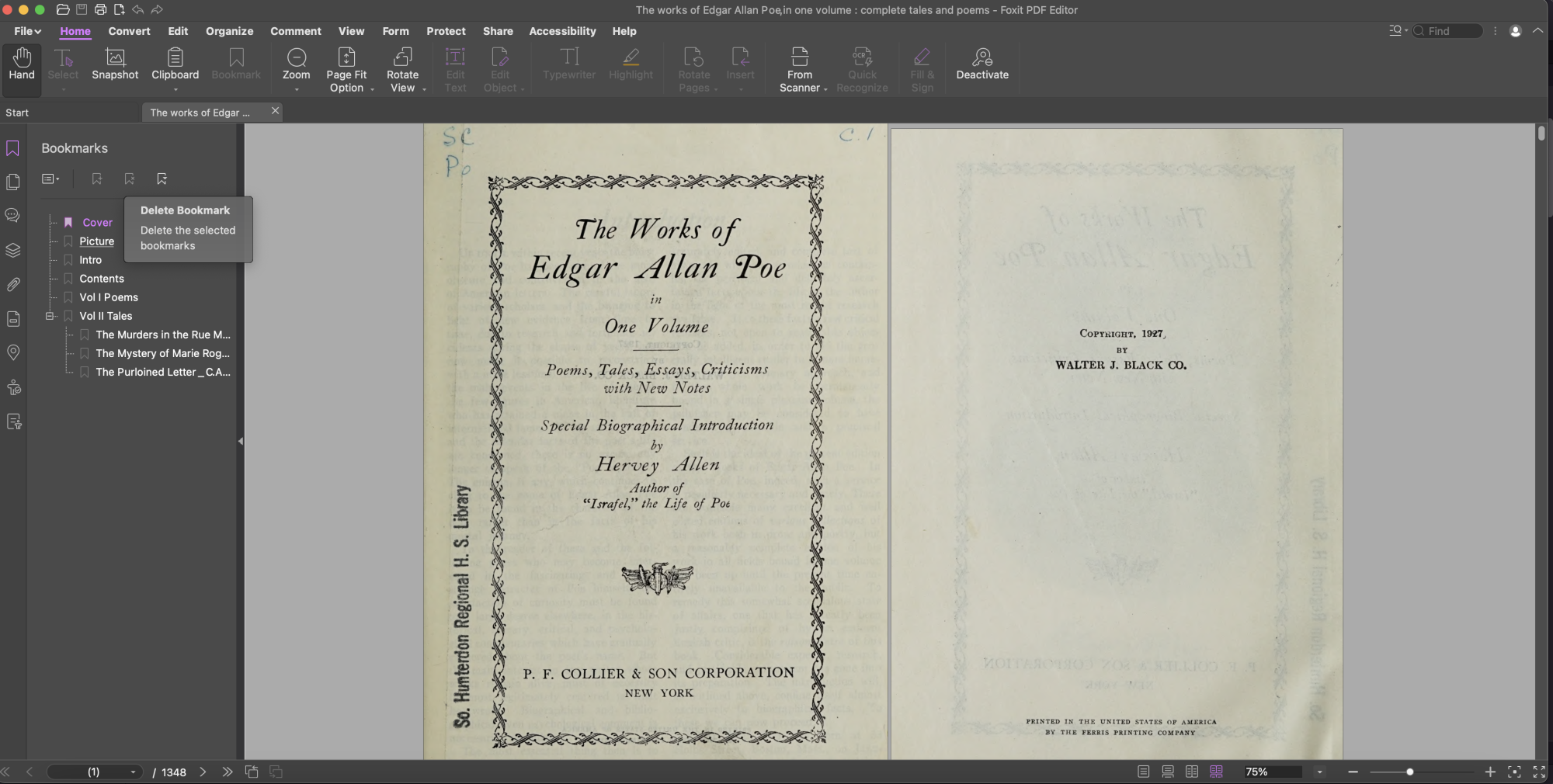Select the Cover bookmark
Viewport: 1553px width, 784px height.
tap(98, 222)
